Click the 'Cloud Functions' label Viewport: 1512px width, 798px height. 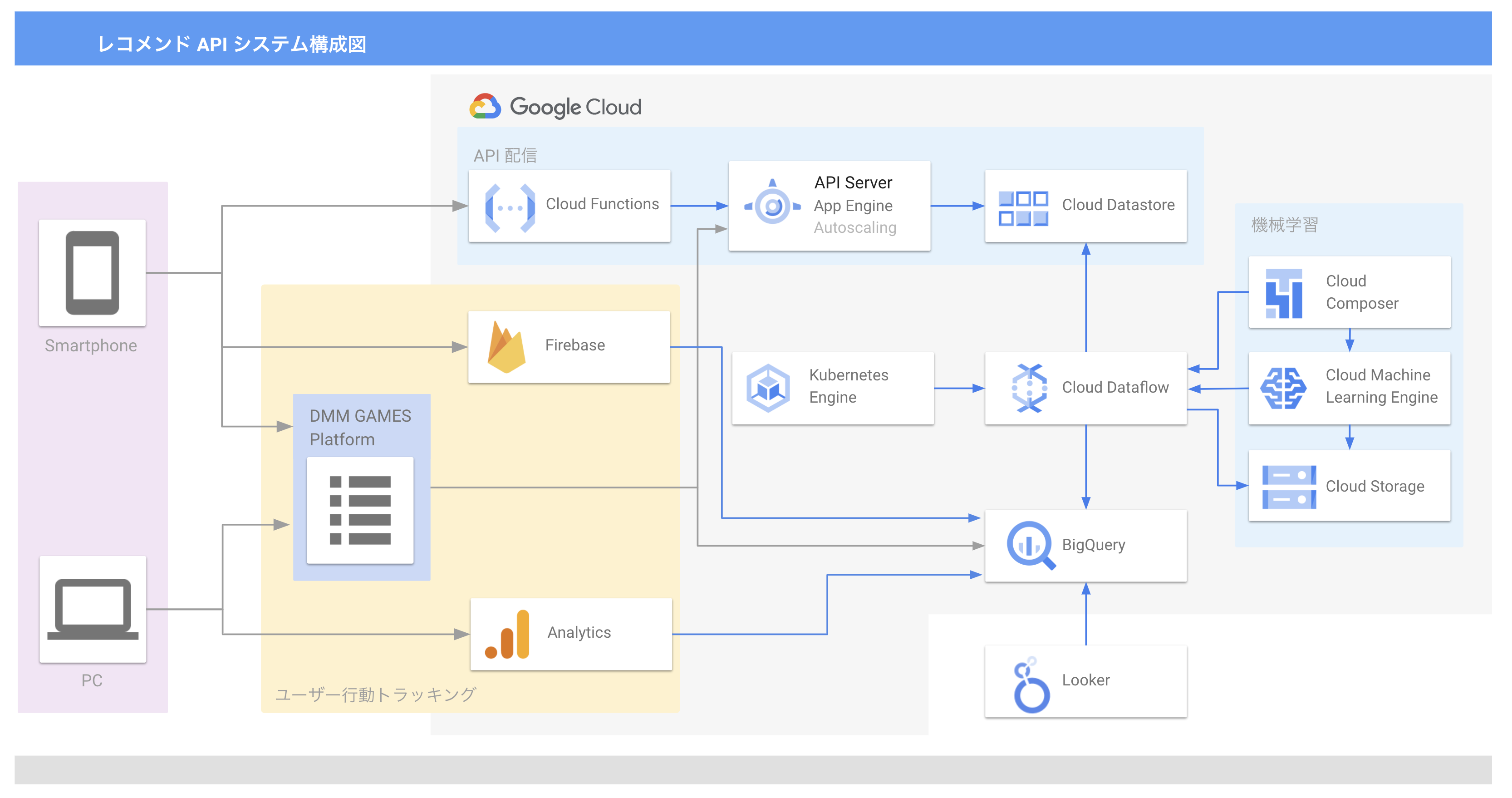coord(602,204)
